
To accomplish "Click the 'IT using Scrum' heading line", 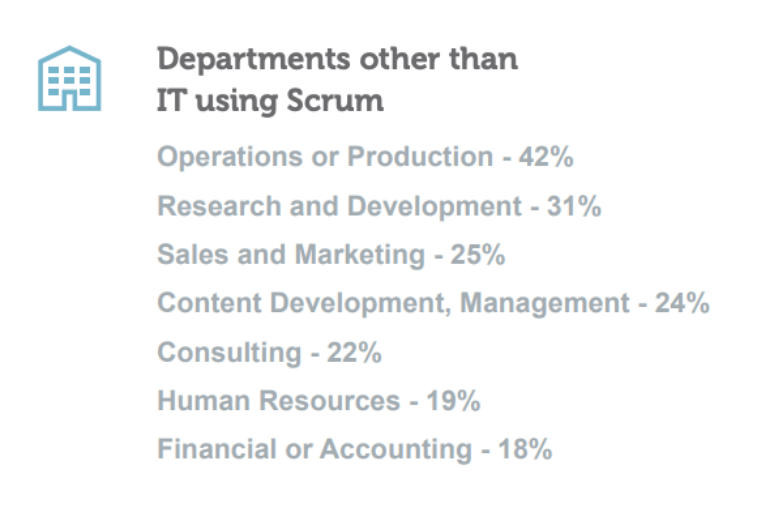I will pos(270,101).
